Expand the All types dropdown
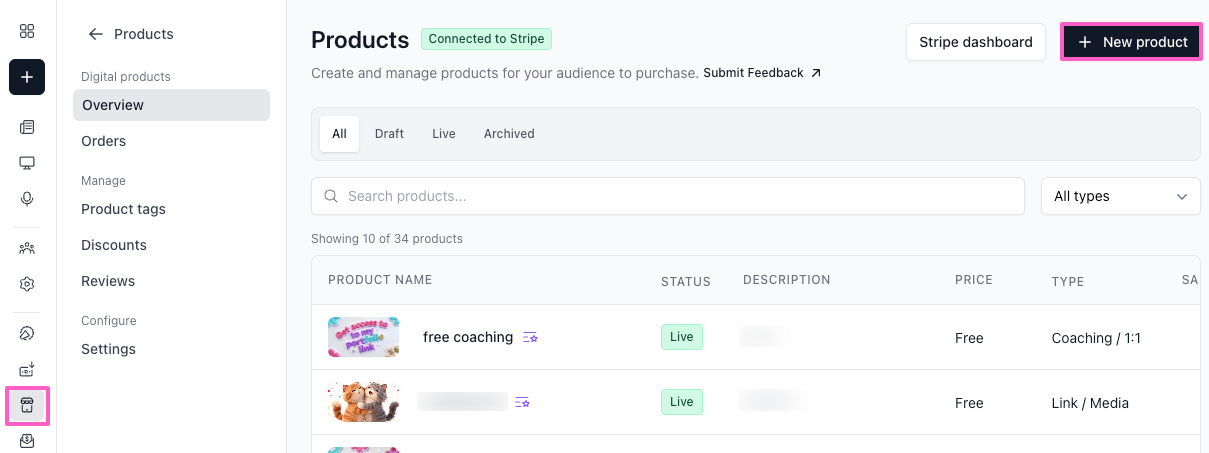 [x=1120, y=196]
